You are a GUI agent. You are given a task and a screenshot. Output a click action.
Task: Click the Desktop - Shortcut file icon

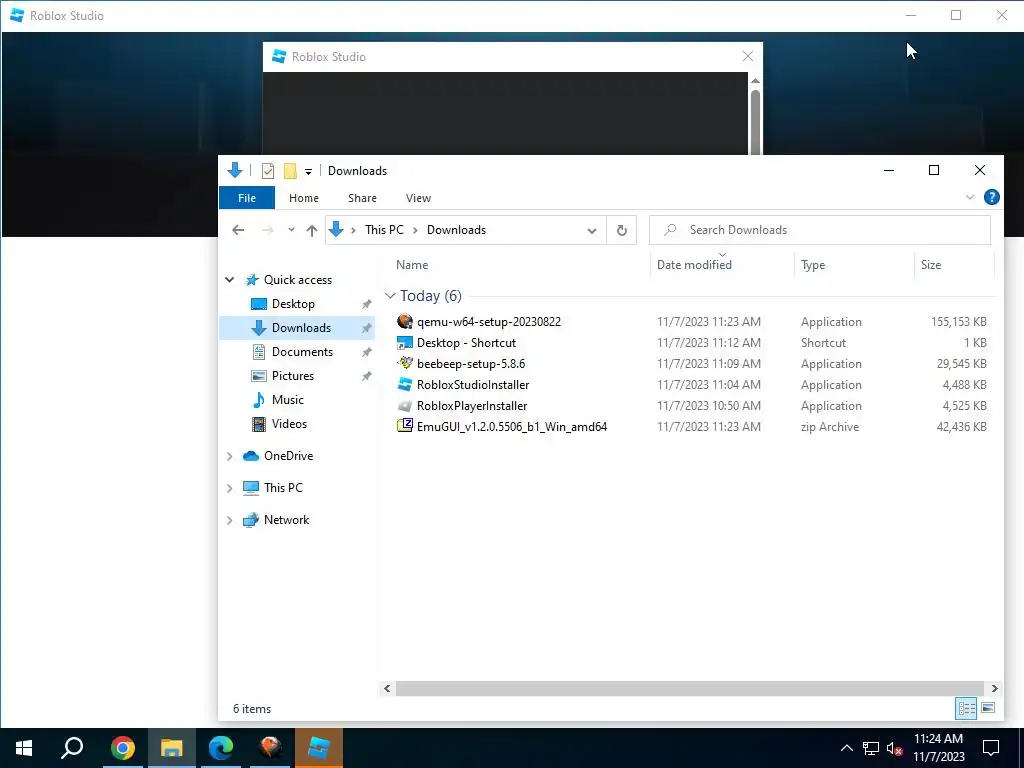[405, 342]
